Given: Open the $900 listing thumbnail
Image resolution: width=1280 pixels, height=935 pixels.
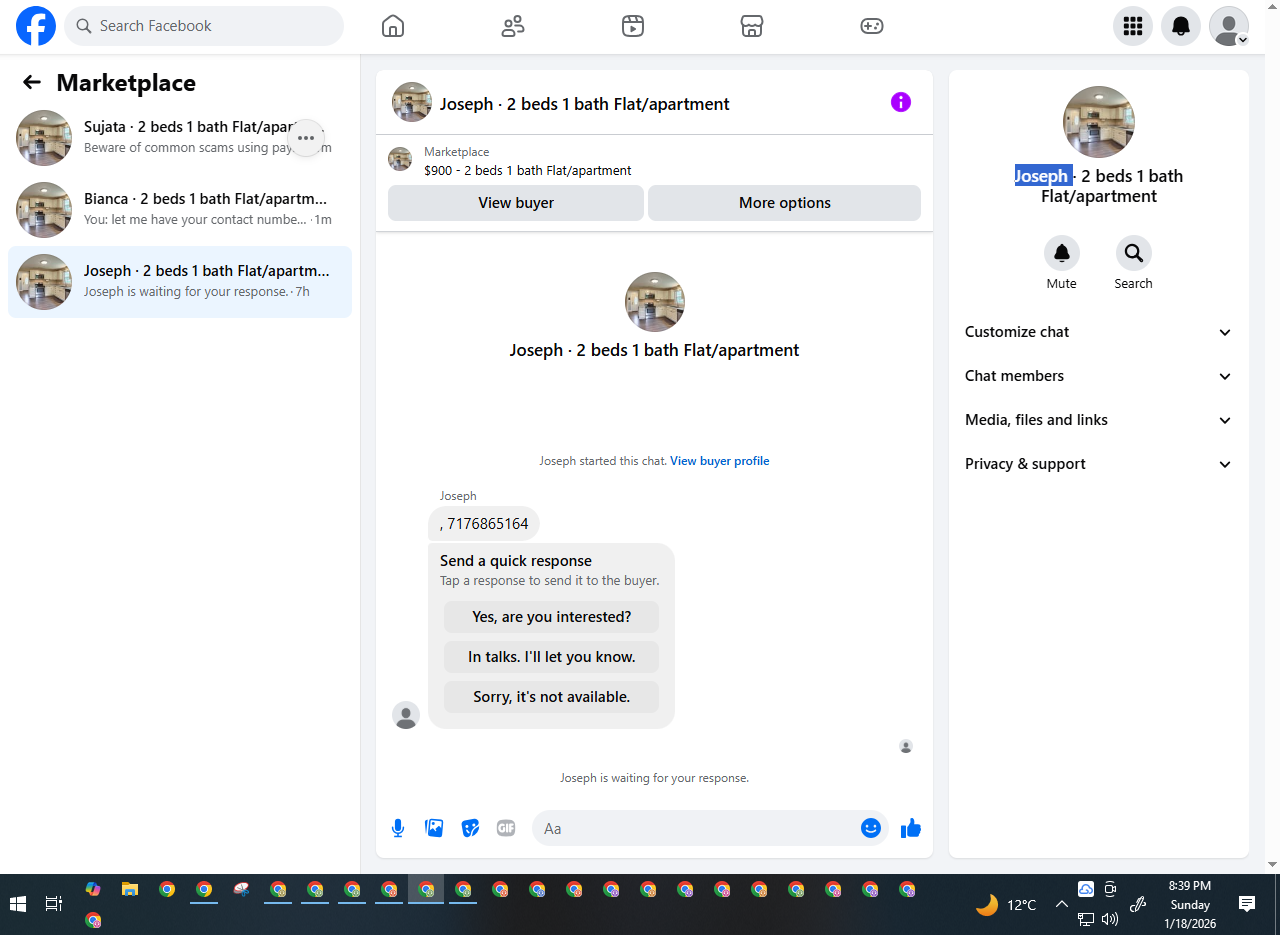Looking at the screenshot, I should point(400,160).
